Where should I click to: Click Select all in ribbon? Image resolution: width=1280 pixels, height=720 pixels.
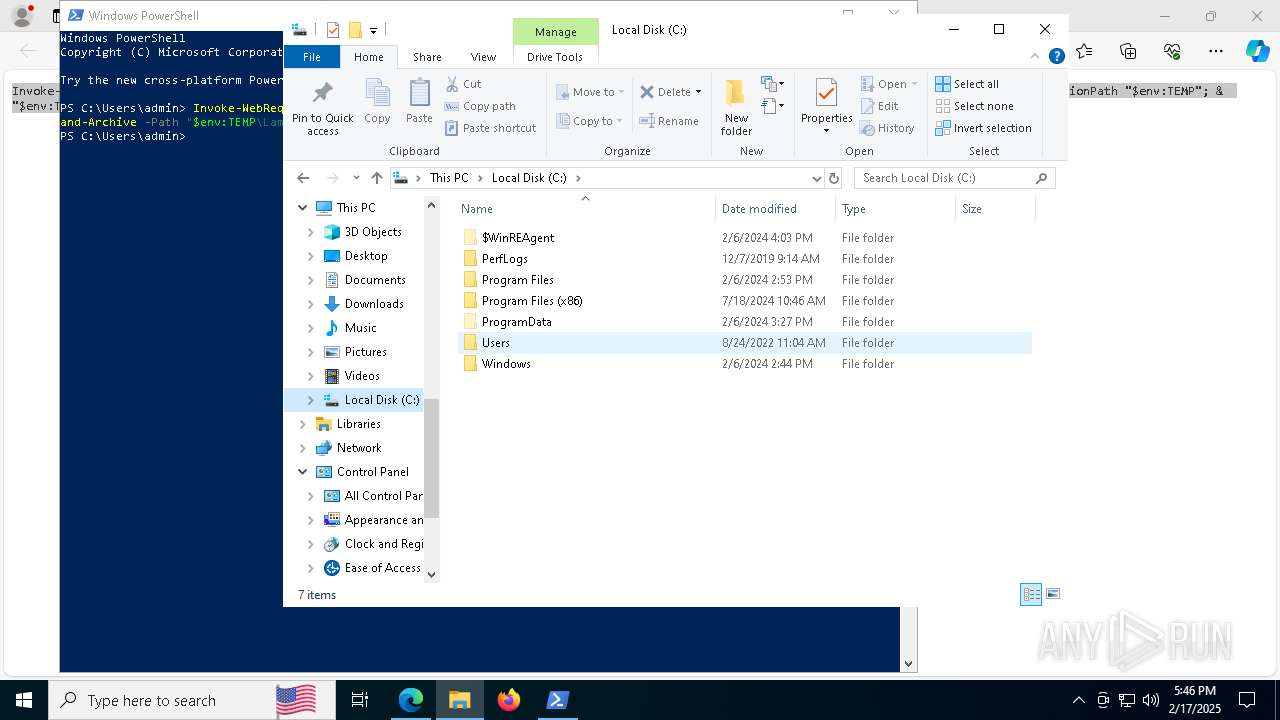click(967, 84)
